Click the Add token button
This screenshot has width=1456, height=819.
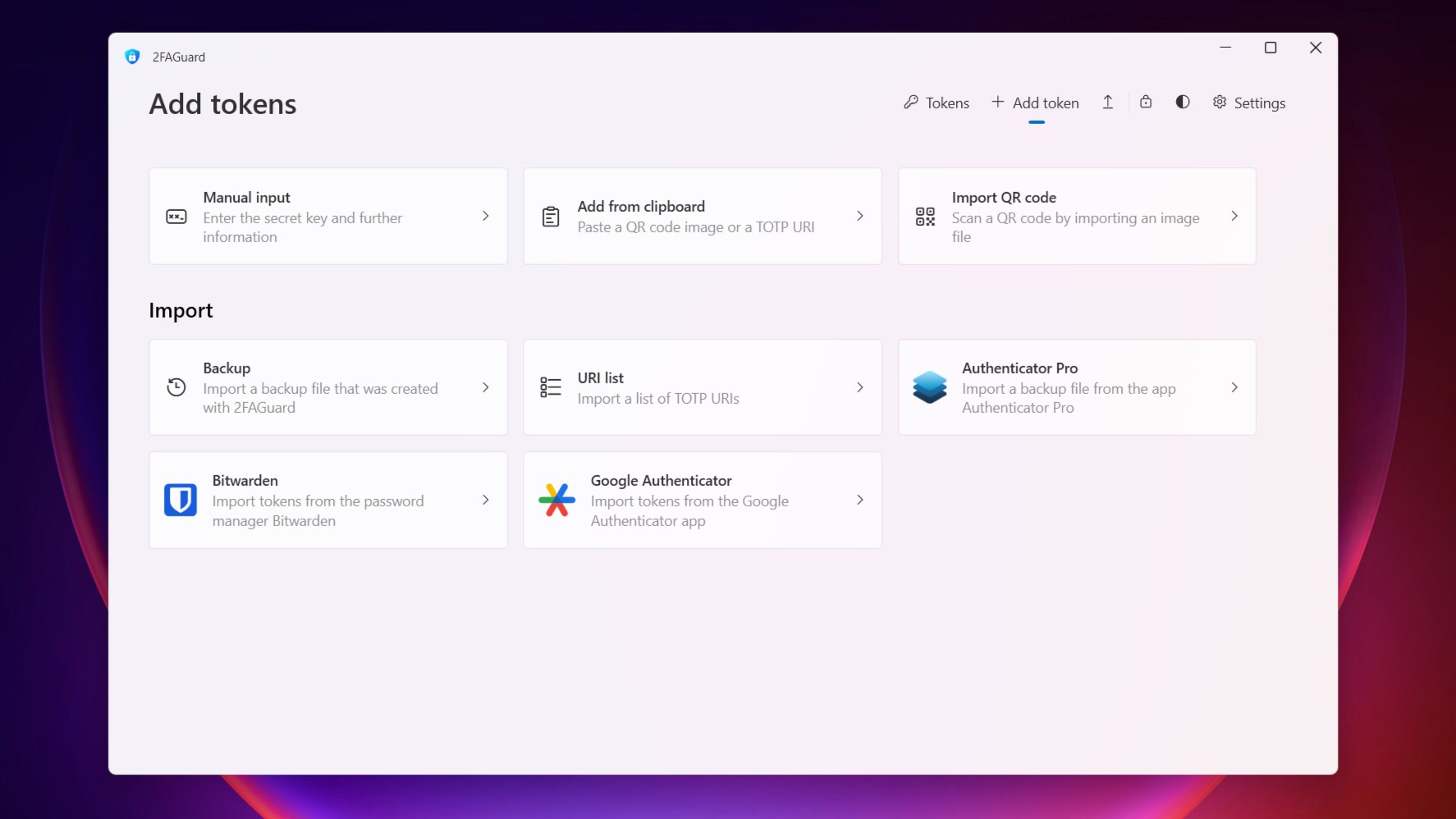[1035, 103]
